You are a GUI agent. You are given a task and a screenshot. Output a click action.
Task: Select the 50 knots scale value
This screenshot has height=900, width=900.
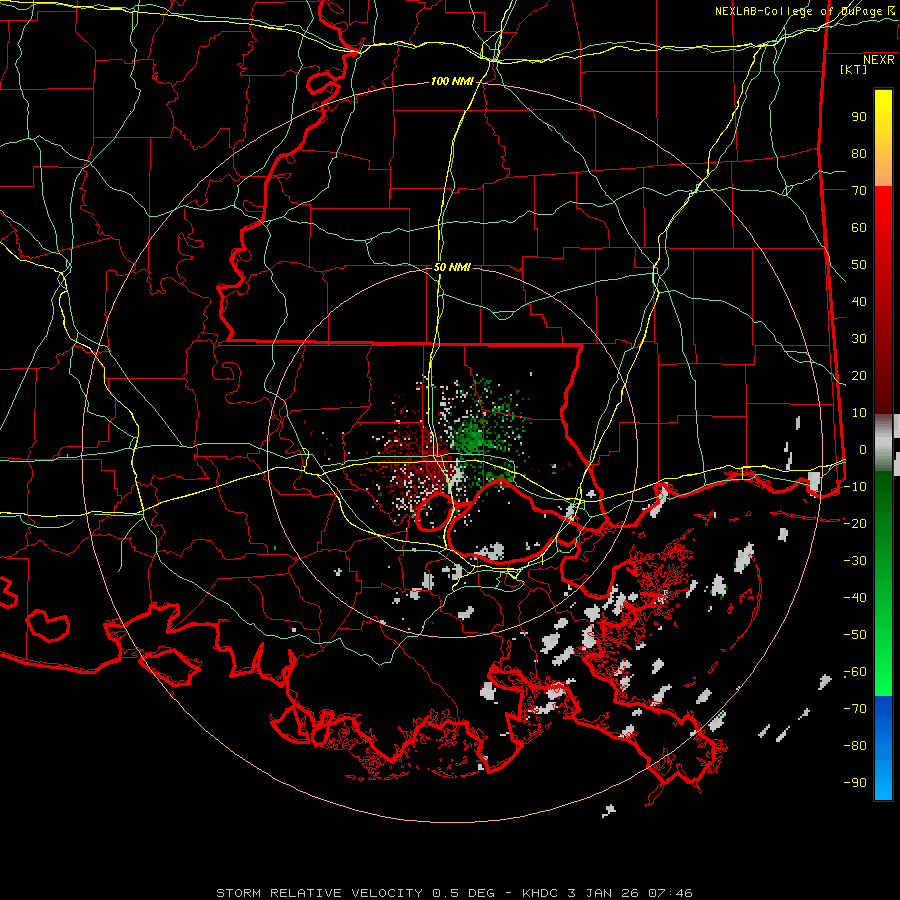tap(859, 265)
